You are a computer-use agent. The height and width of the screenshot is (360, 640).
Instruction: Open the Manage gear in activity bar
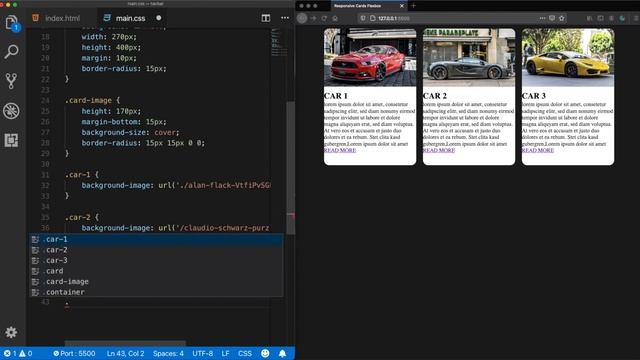pyautogui.click(x=11, y=332)
